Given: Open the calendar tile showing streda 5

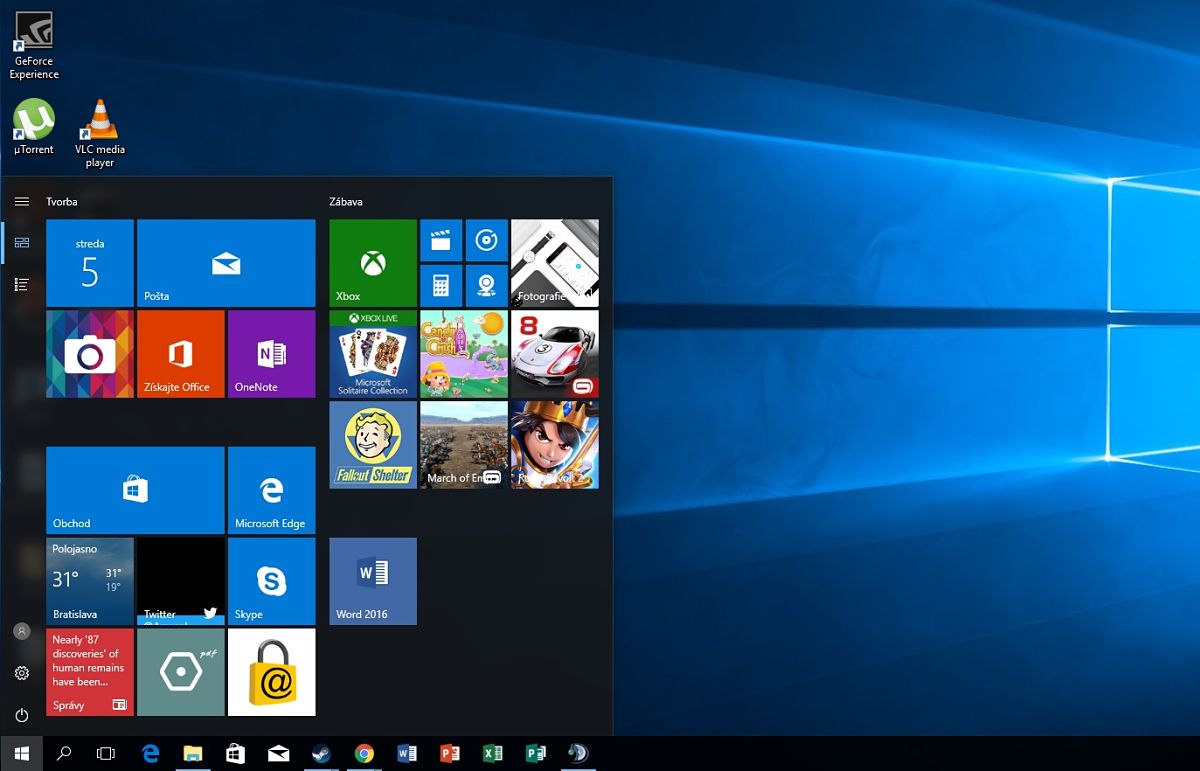Looking at the screenshot, I should point(90,263).
